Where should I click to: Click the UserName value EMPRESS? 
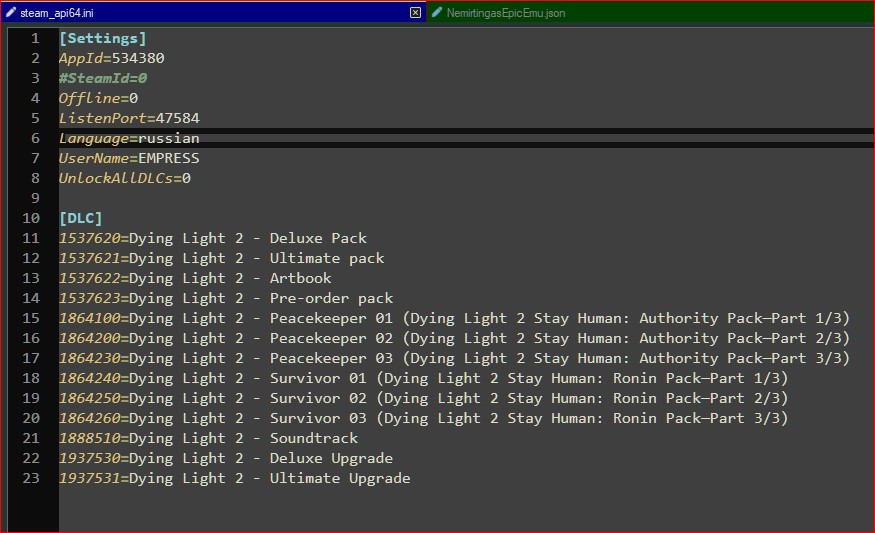point(169,158)
